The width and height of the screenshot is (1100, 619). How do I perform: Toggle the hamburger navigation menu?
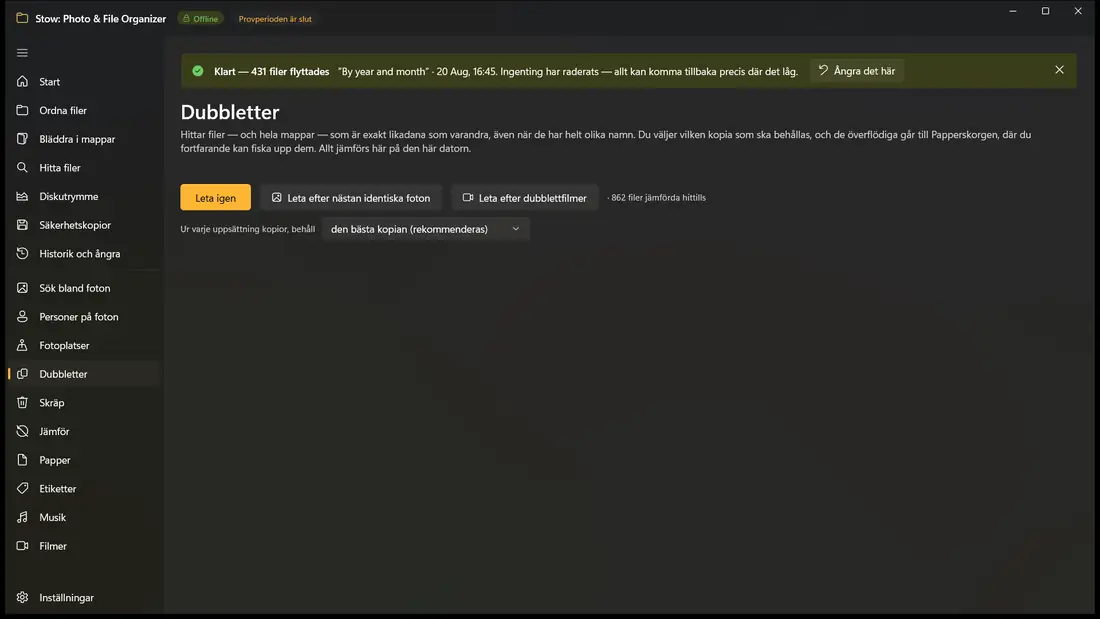point(22,53)
